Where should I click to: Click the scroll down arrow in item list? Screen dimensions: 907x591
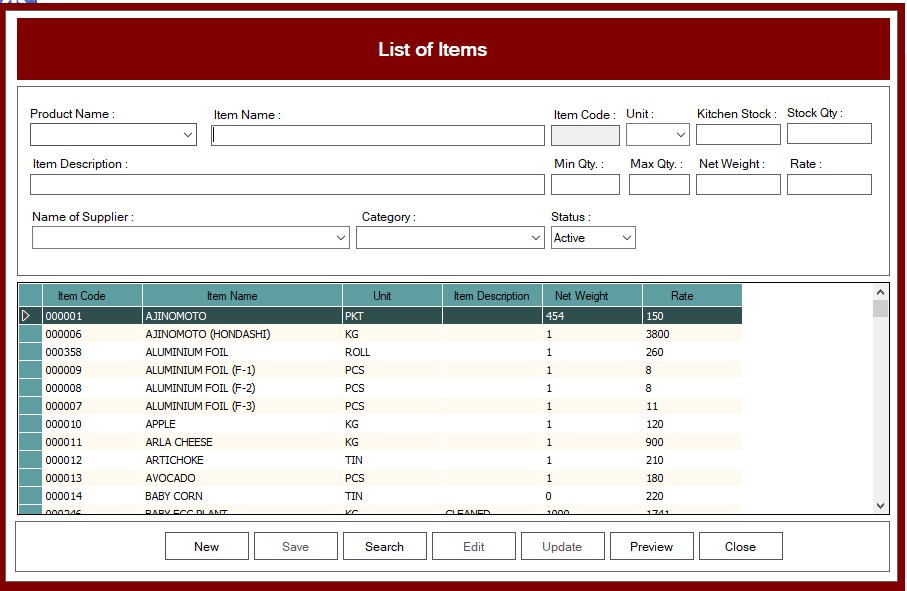tap(880, 506)
